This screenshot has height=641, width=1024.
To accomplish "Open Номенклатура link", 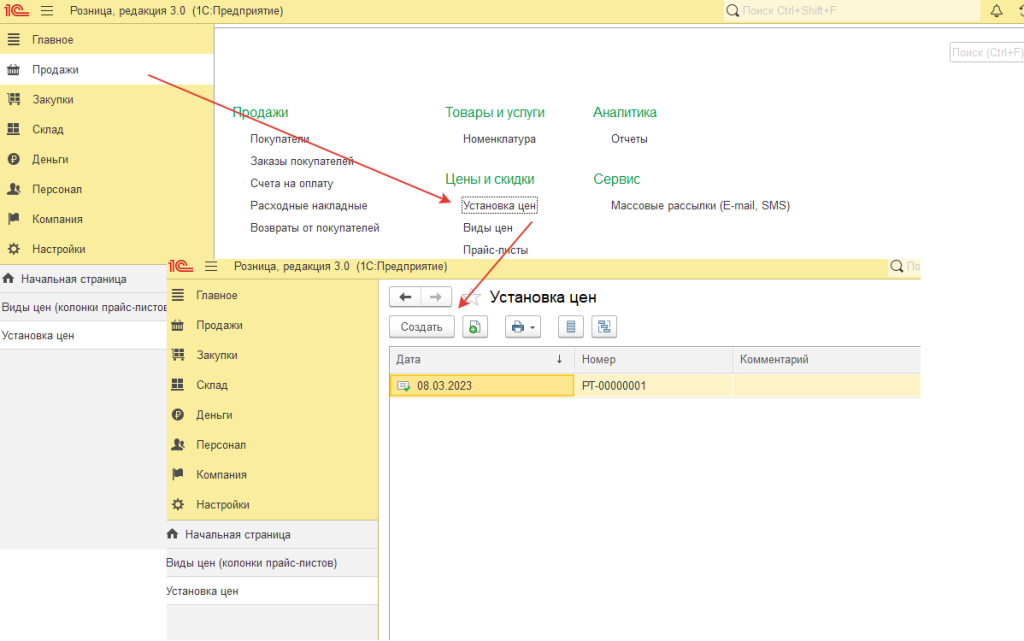I will tap(499, 139).
